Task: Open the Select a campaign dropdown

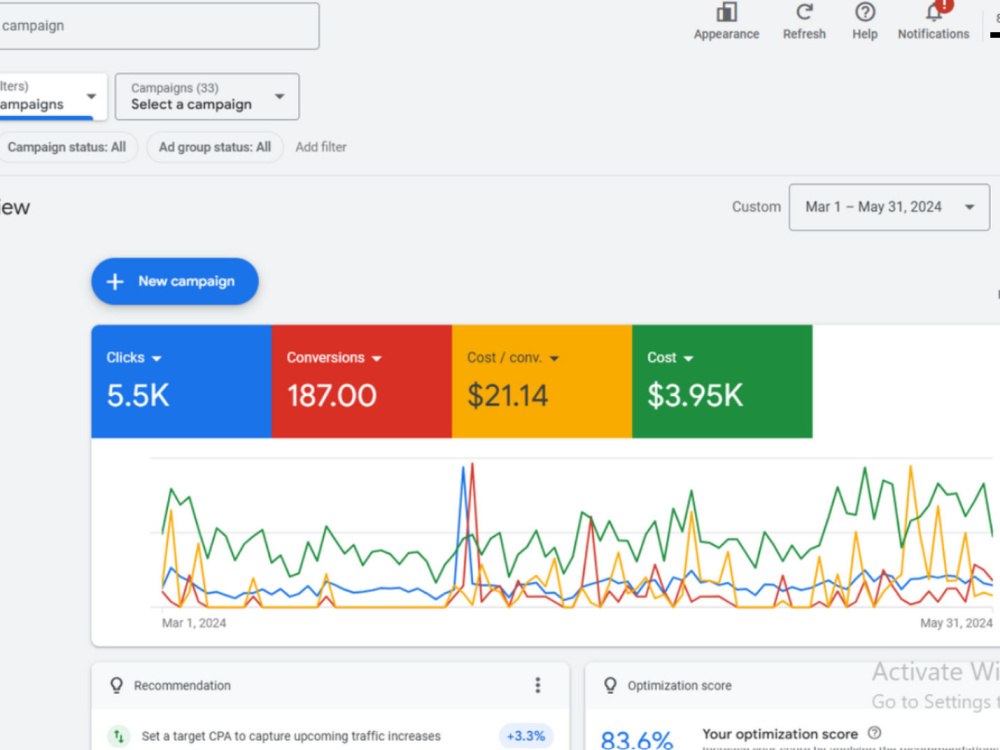Action: (x=207, y=96)
